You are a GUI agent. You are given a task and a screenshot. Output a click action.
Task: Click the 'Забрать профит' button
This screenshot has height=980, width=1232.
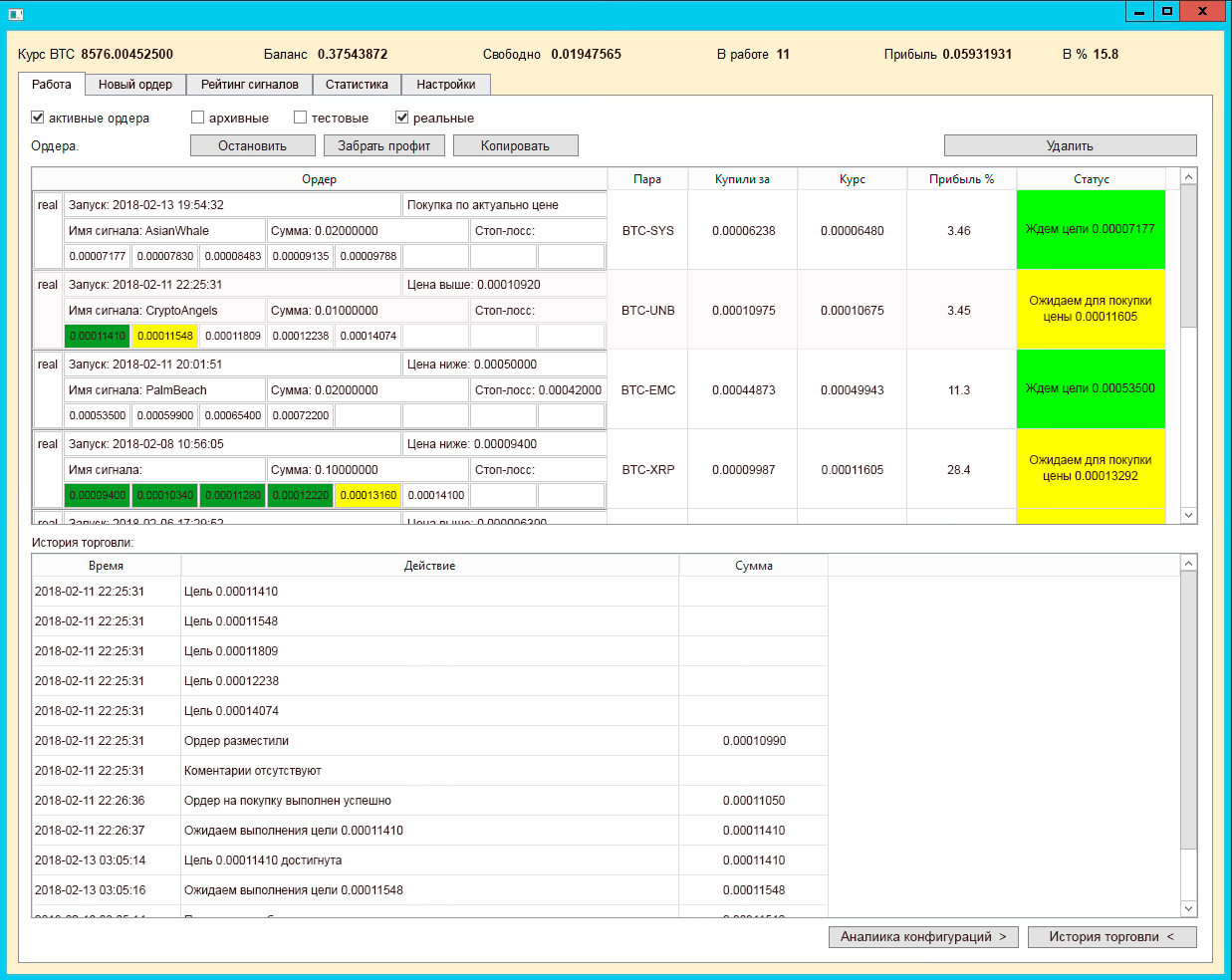pos(383,146)
